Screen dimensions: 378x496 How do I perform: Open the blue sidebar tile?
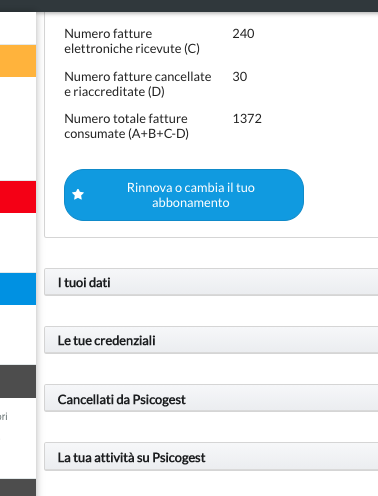click(x=18, y=289)
